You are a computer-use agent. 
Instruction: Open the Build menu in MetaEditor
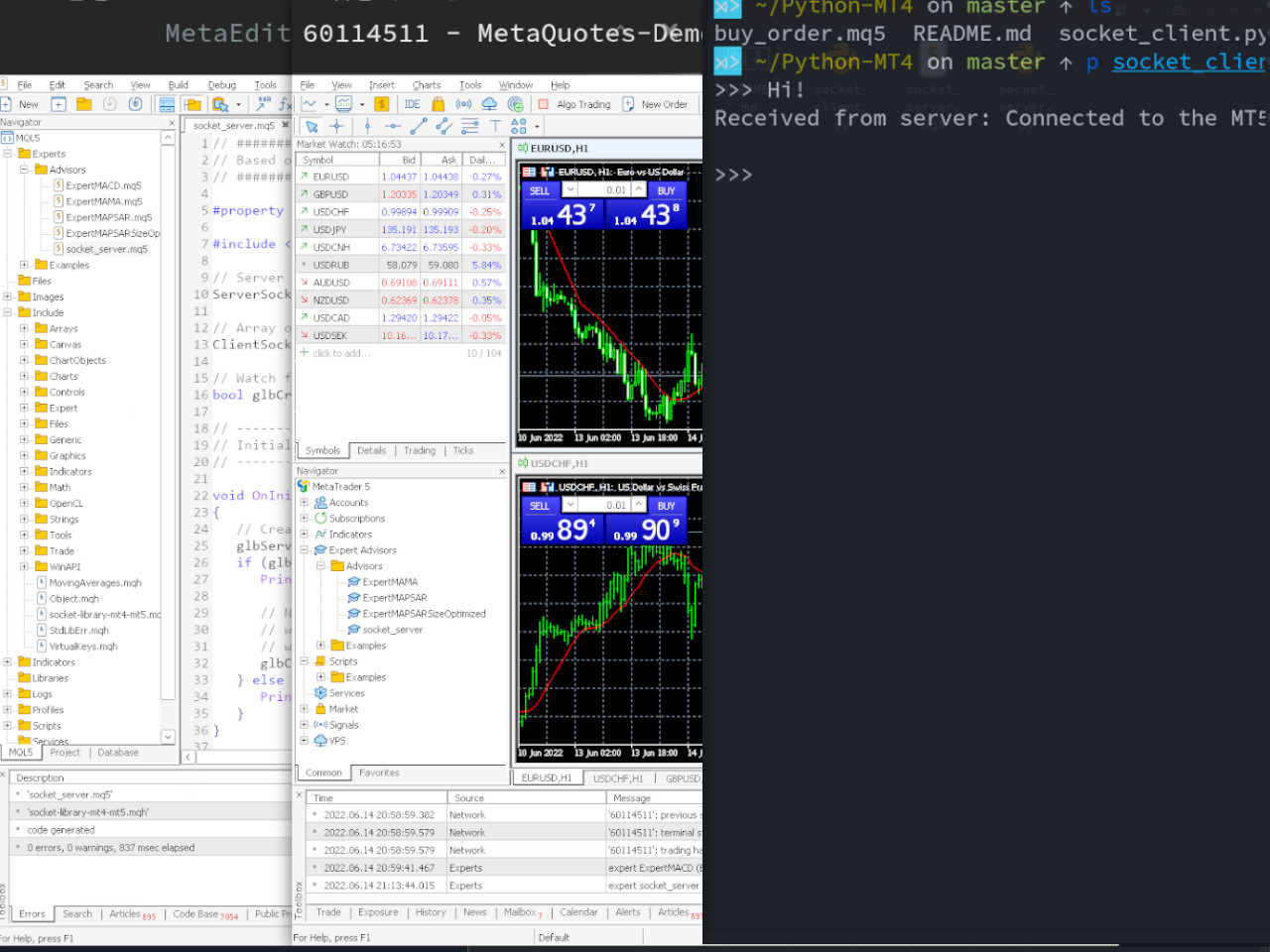179,85
